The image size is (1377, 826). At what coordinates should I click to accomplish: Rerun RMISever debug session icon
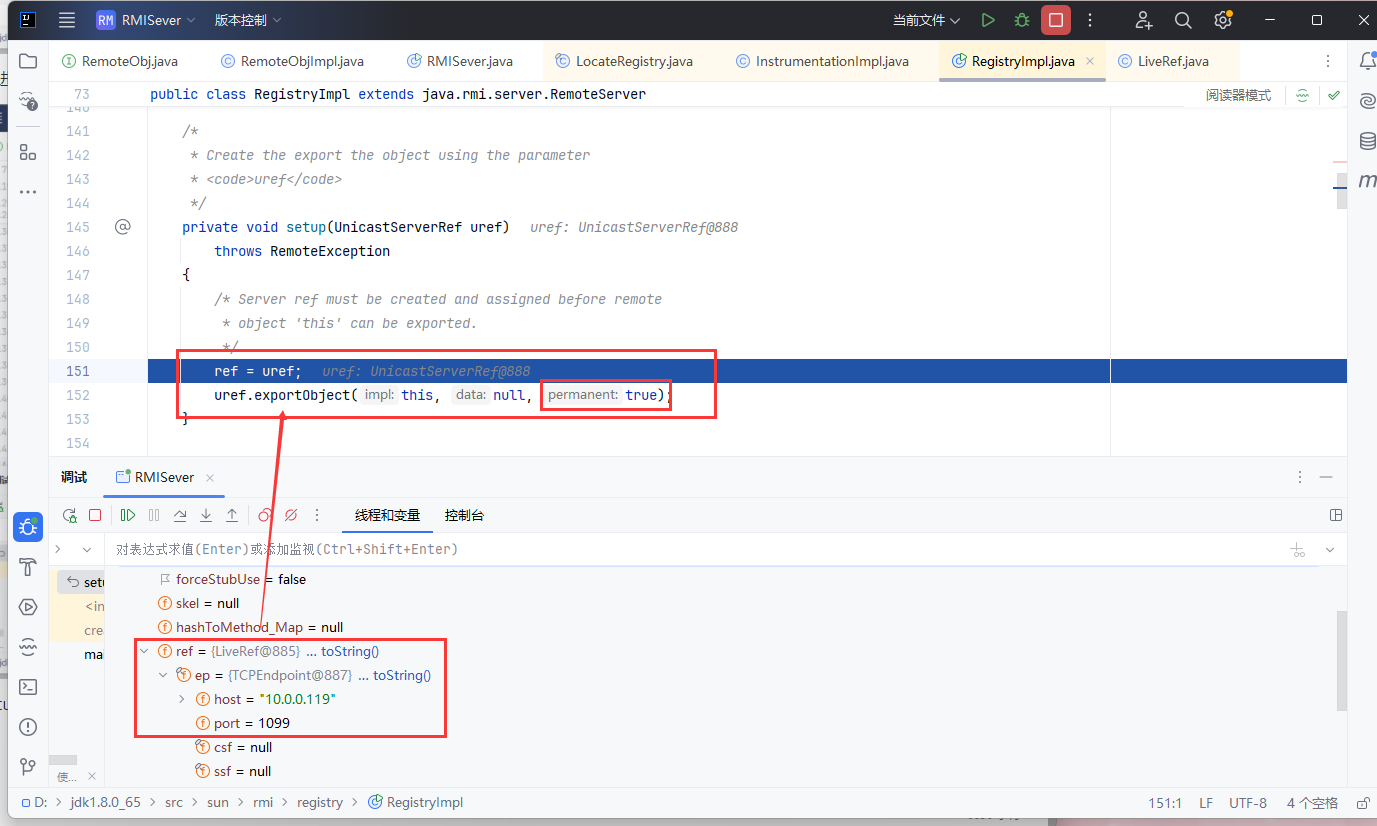pyautogui.click(x=70, y=515)
